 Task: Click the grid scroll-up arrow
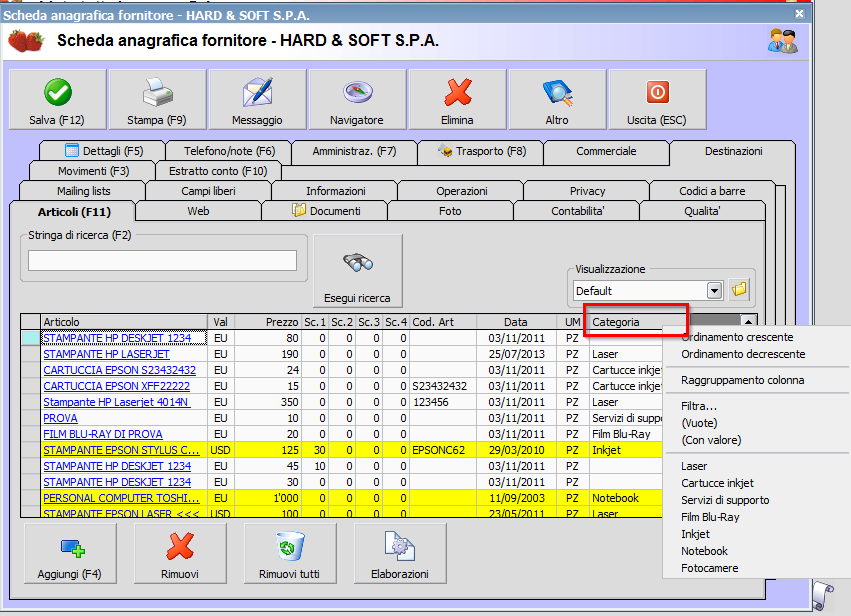pos(748,322)
